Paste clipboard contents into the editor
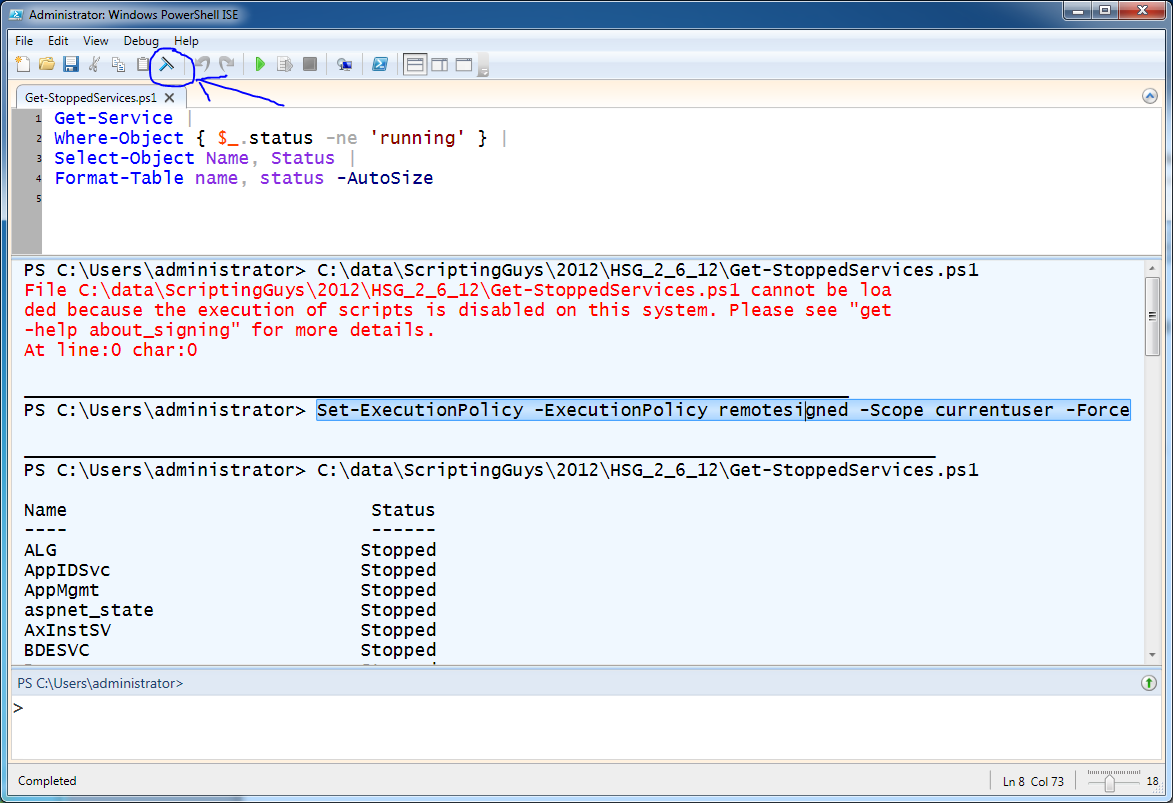 click(x=142, y=63)
